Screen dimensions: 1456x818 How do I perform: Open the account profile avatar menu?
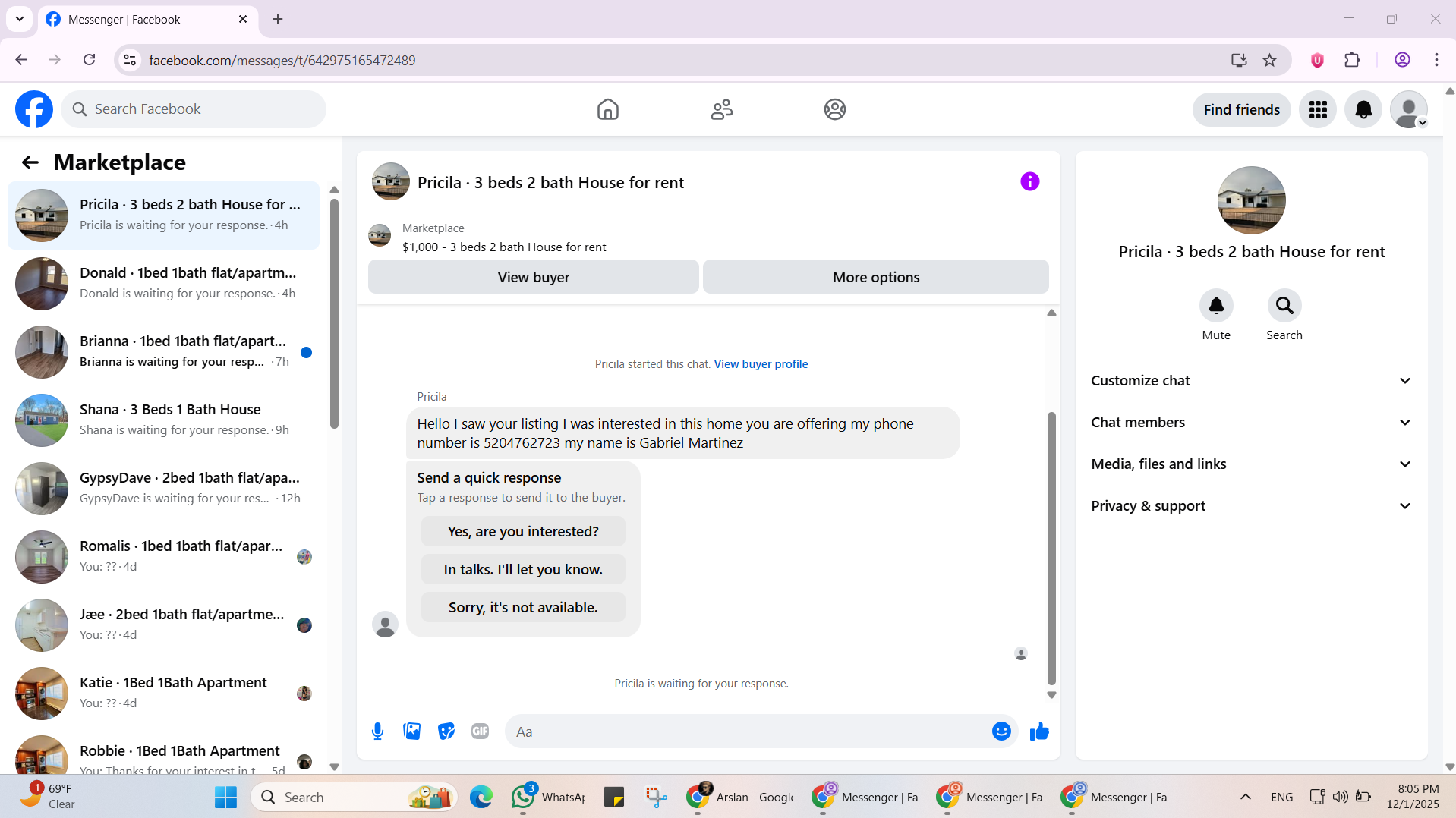tap(1409, 110)
